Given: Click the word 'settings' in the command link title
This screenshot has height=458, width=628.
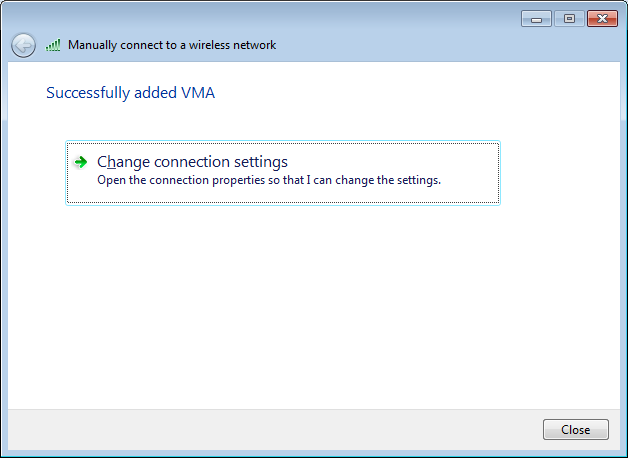Looking at the screenshot, I should tap(261, 162).
